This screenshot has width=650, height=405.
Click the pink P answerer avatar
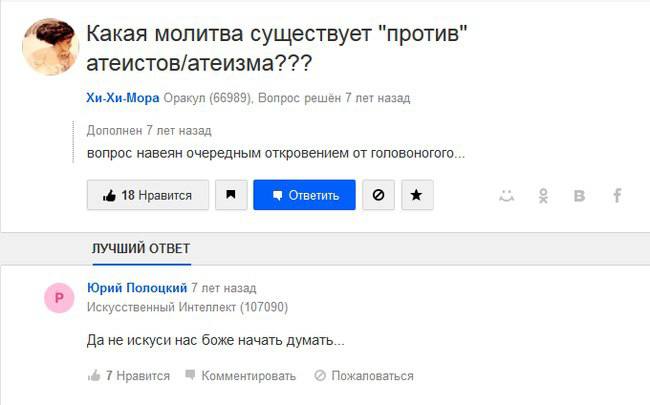(x=59, y=298)
